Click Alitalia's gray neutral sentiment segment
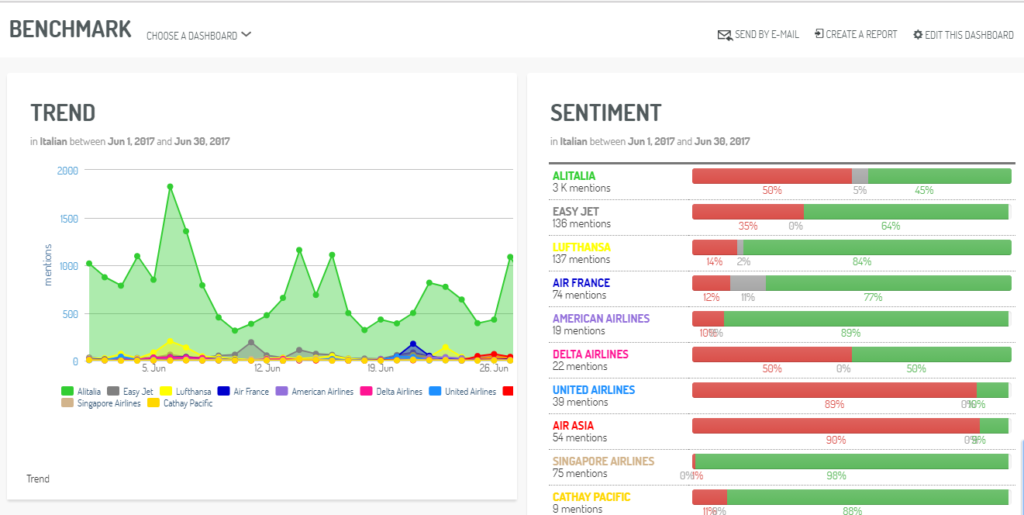 point(860,176)
